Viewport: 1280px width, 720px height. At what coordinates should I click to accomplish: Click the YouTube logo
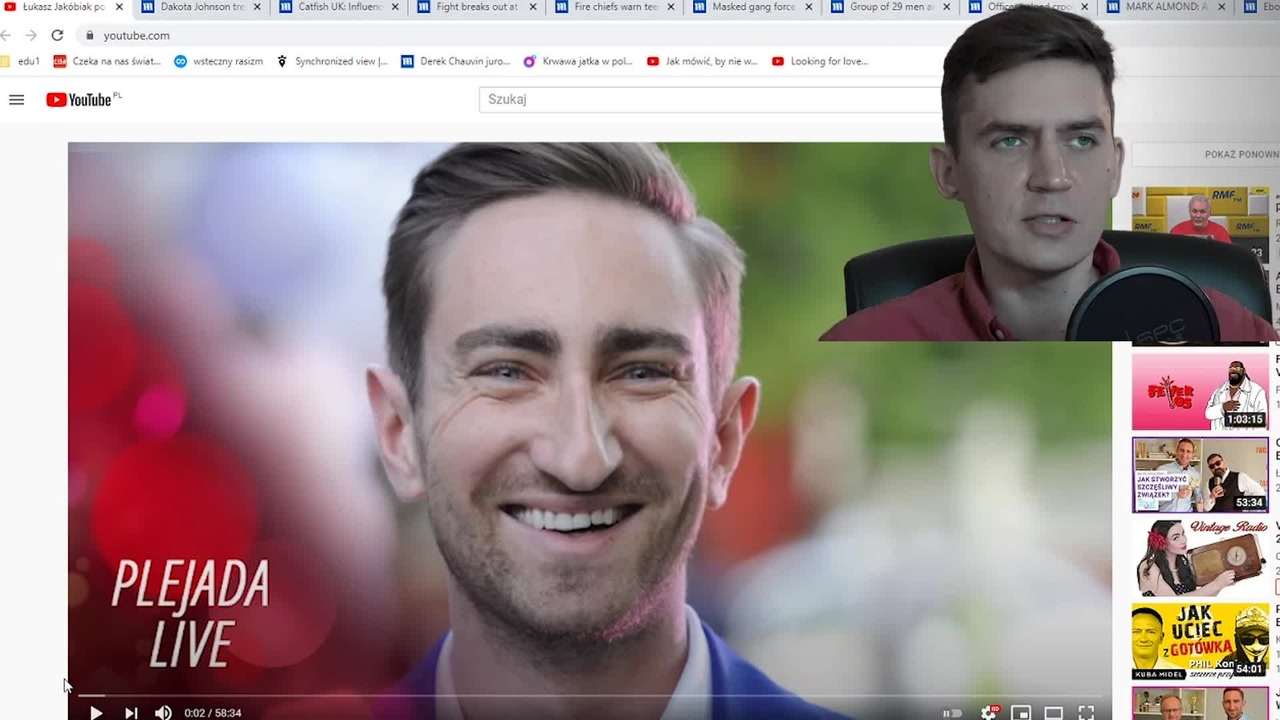(x=84, y=99)
